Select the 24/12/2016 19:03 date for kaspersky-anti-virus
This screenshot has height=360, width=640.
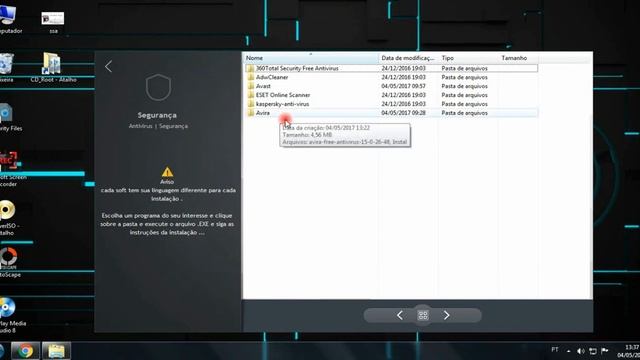click(x=403, y=104)
